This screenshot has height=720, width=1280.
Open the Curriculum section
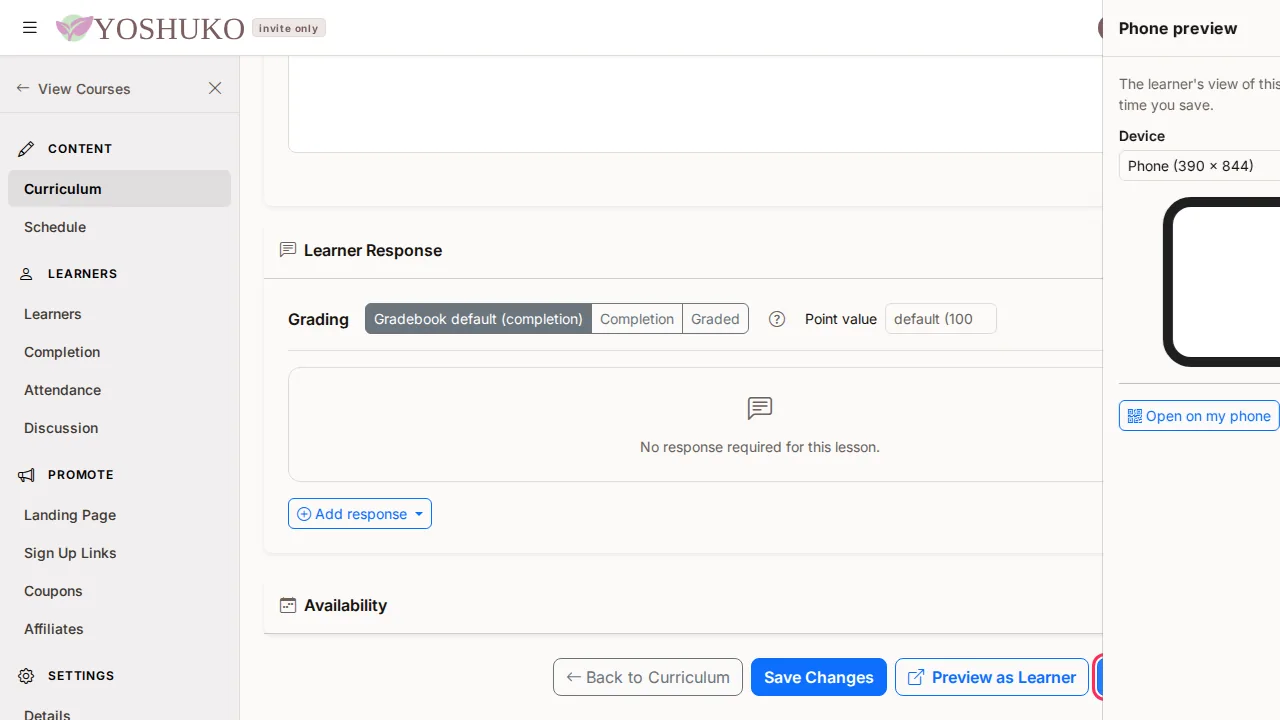coord(119,188)
